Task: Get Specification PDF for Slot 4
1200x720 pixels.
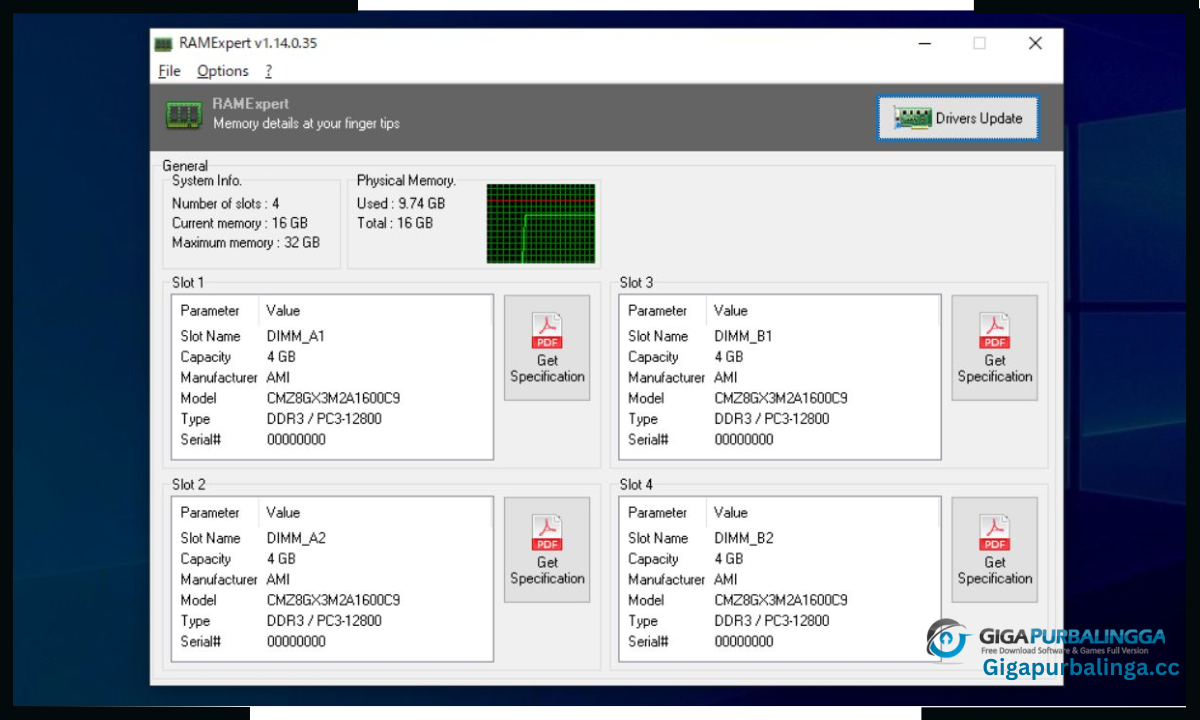Action: [x=994, y=550]
